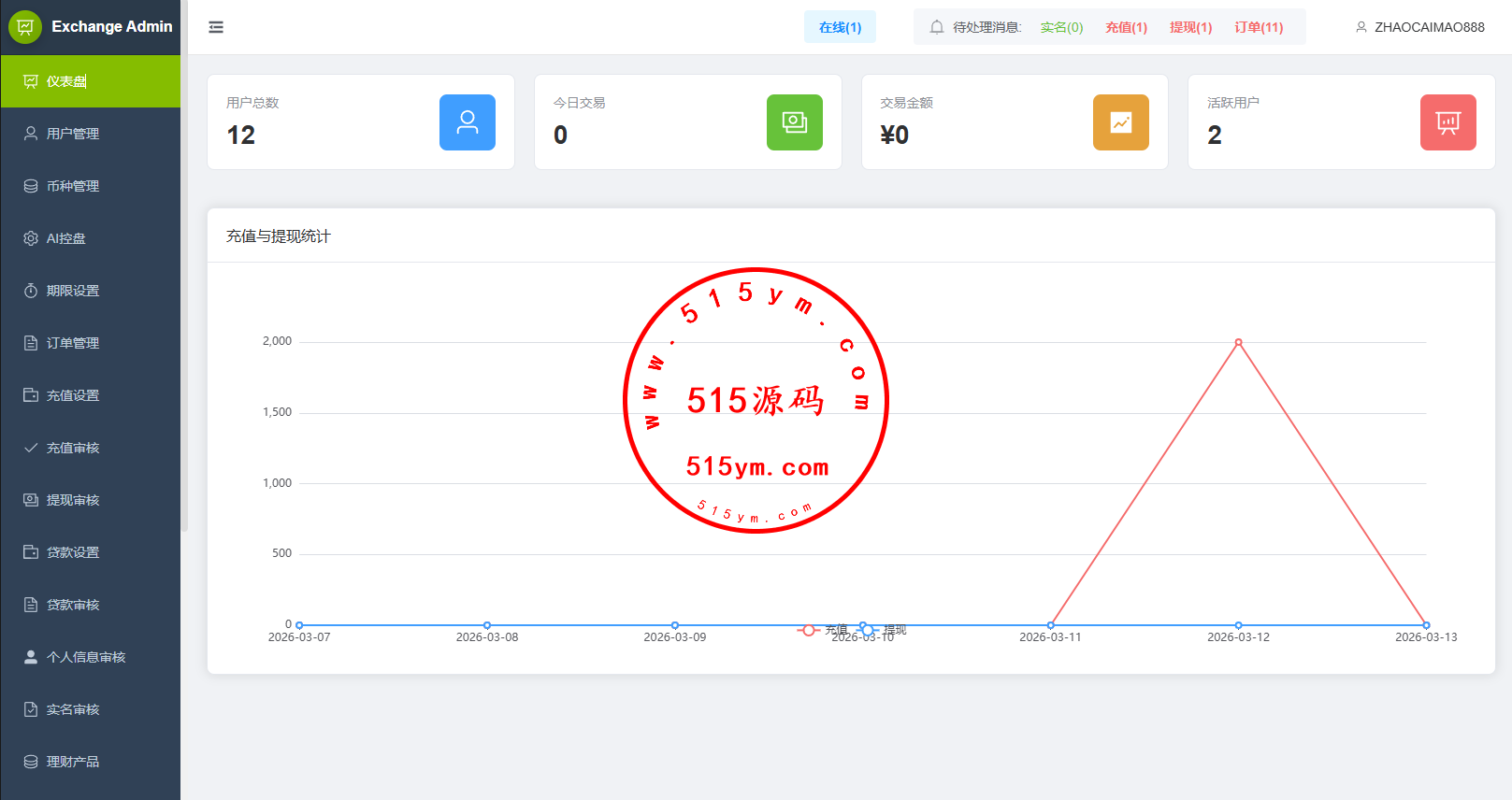Click the 2026-03-12 peak data point
Viewport: 1512px width, 800px height.
click(x=1238, y=342)
